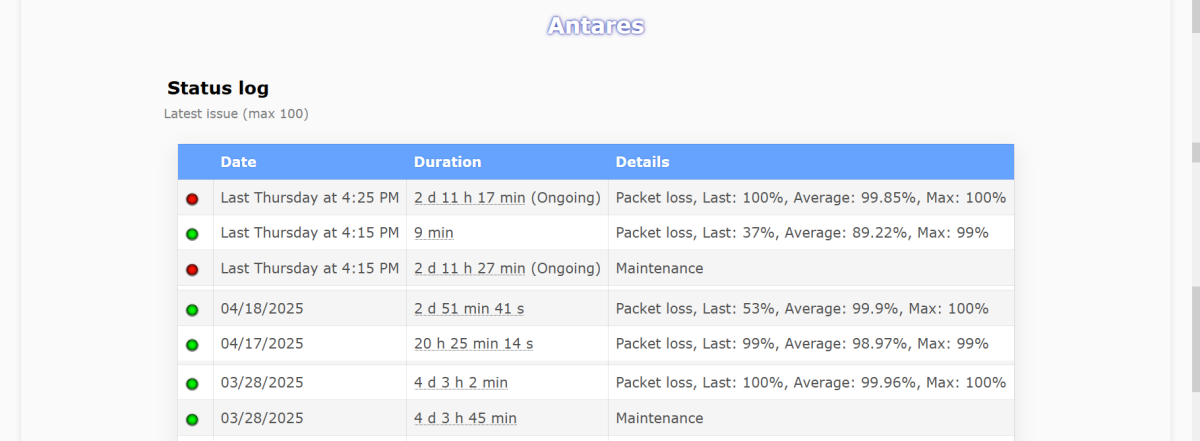This screenshot has height=441, width=1200.
Task: Click duration 2 d 11 h 27 min
Action: coord(470,268)
